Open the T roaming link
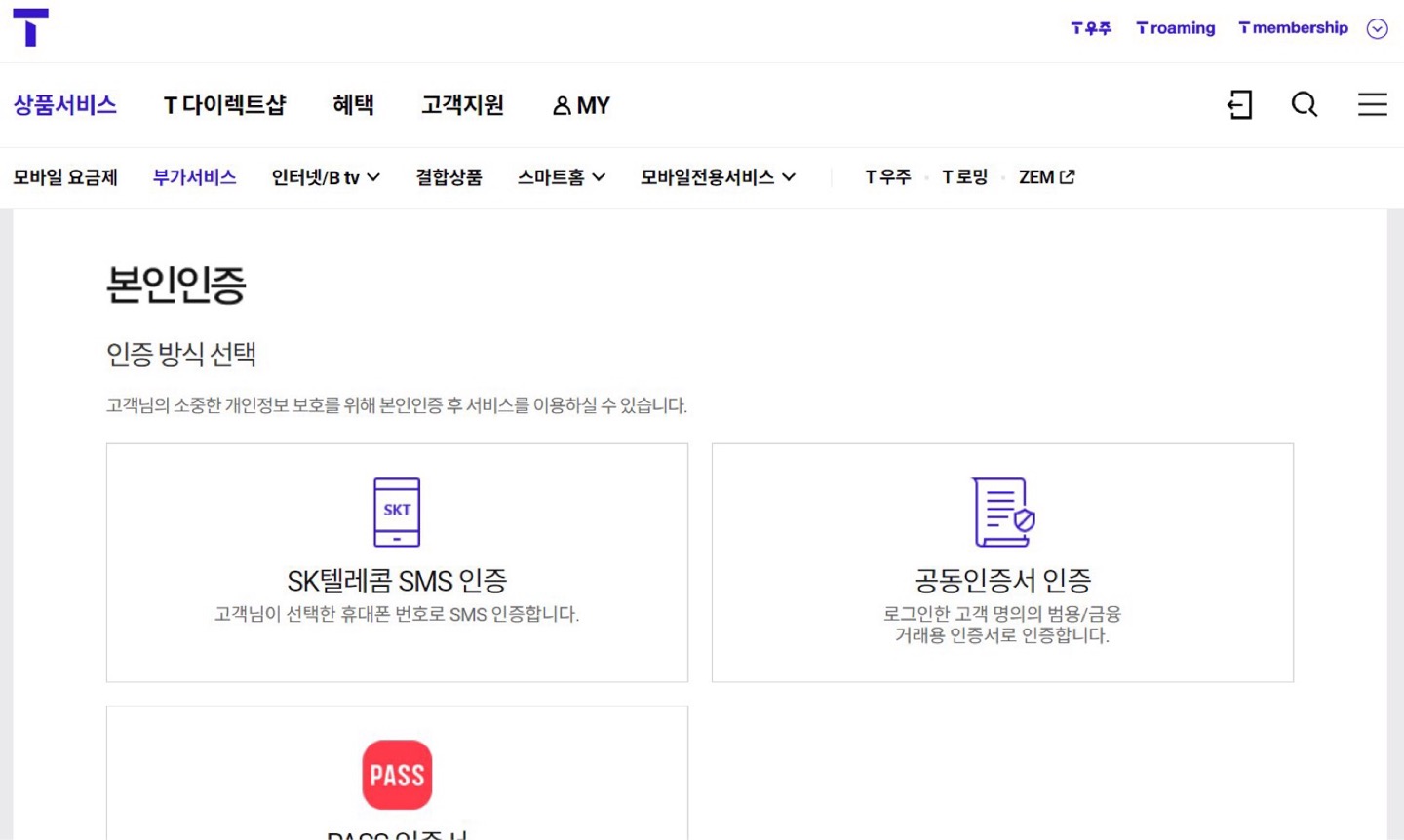Image resolution: width=1404 pixels, height=840 pixels. [x=1174, y=28]
